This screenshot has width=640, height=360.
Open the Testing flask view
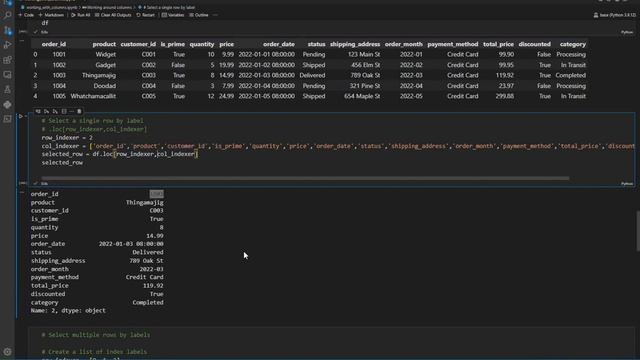point(7,89)
